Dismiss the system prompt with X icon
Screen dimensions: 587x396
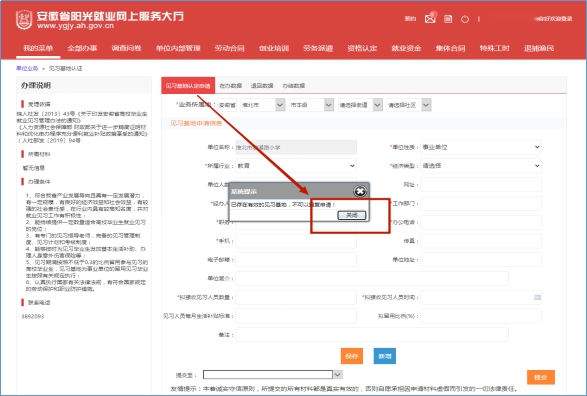coord(360,191)
